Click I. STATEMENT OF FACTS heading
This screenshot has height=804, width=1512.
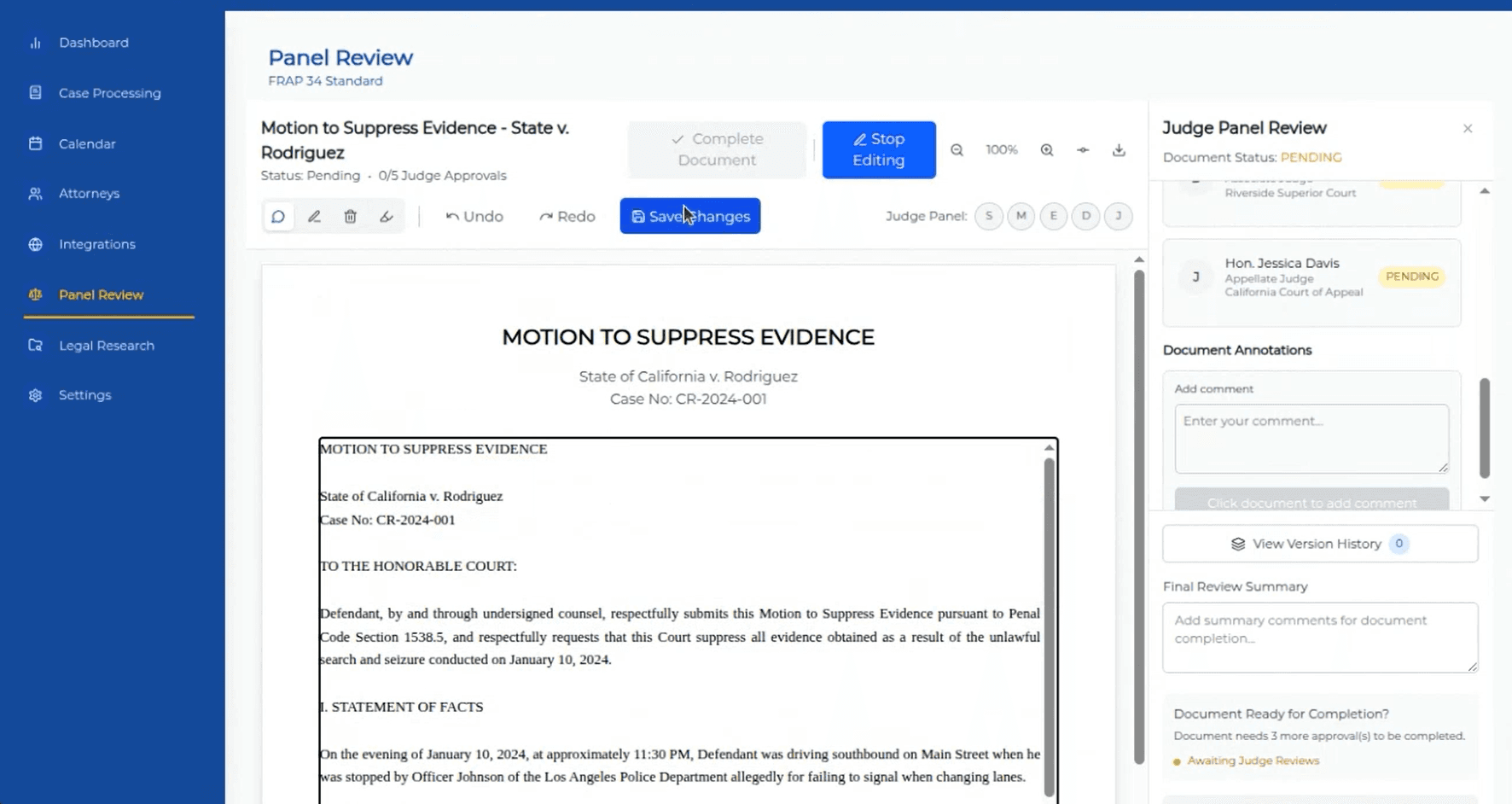[401, 707]
